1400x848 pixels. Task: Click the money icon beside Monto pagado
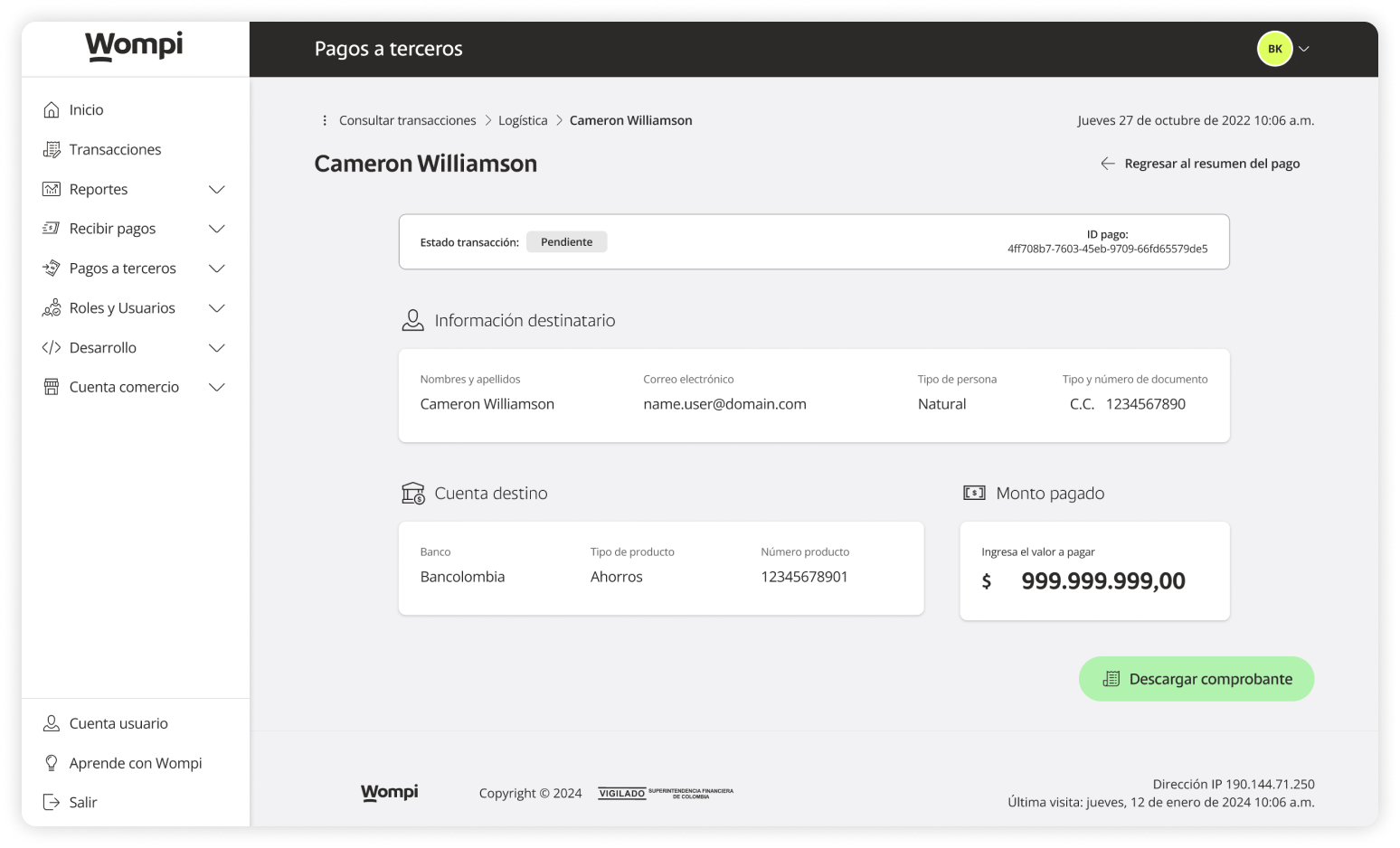pyautogui.click(x=974, y=493)
